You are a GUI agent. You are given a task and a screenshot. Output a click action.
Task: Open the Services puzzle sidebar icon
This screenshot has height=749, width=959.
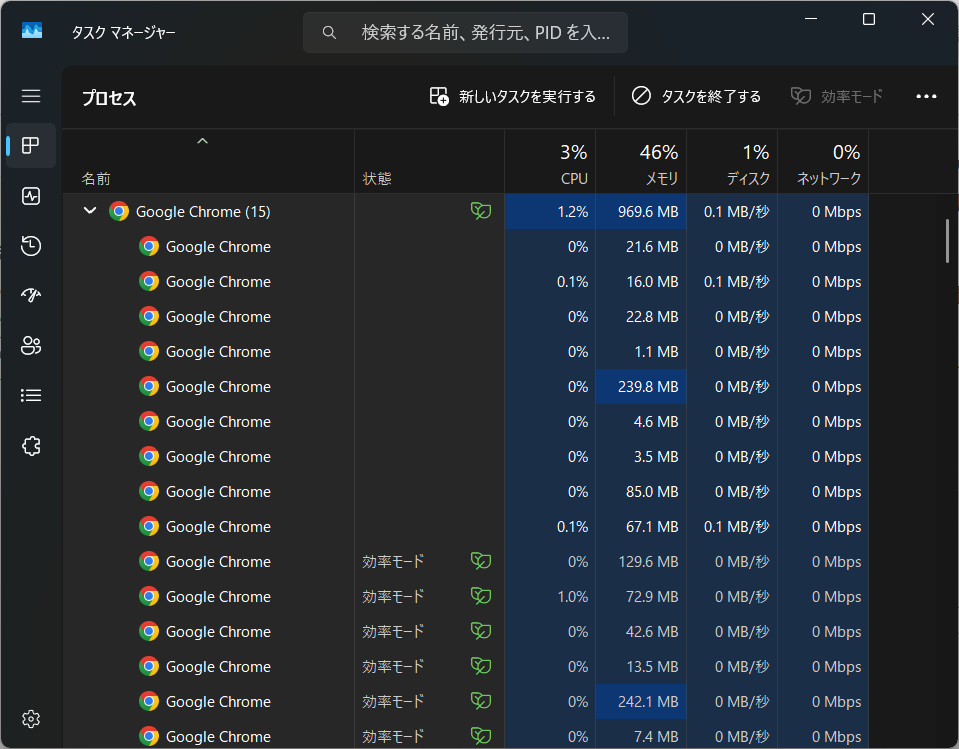point(31,446)
